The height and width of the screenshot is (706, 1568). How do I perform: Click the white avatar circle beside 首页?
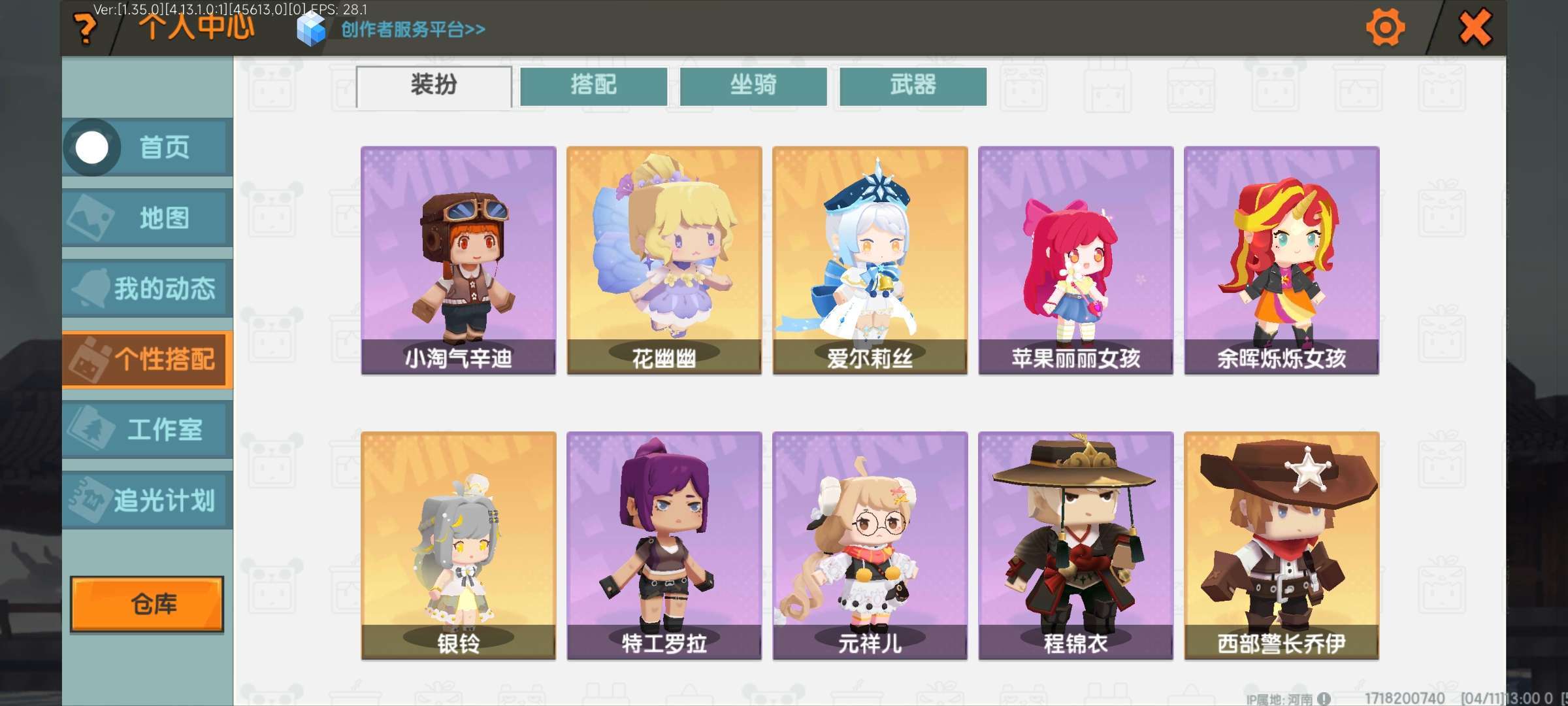[92, 148]
